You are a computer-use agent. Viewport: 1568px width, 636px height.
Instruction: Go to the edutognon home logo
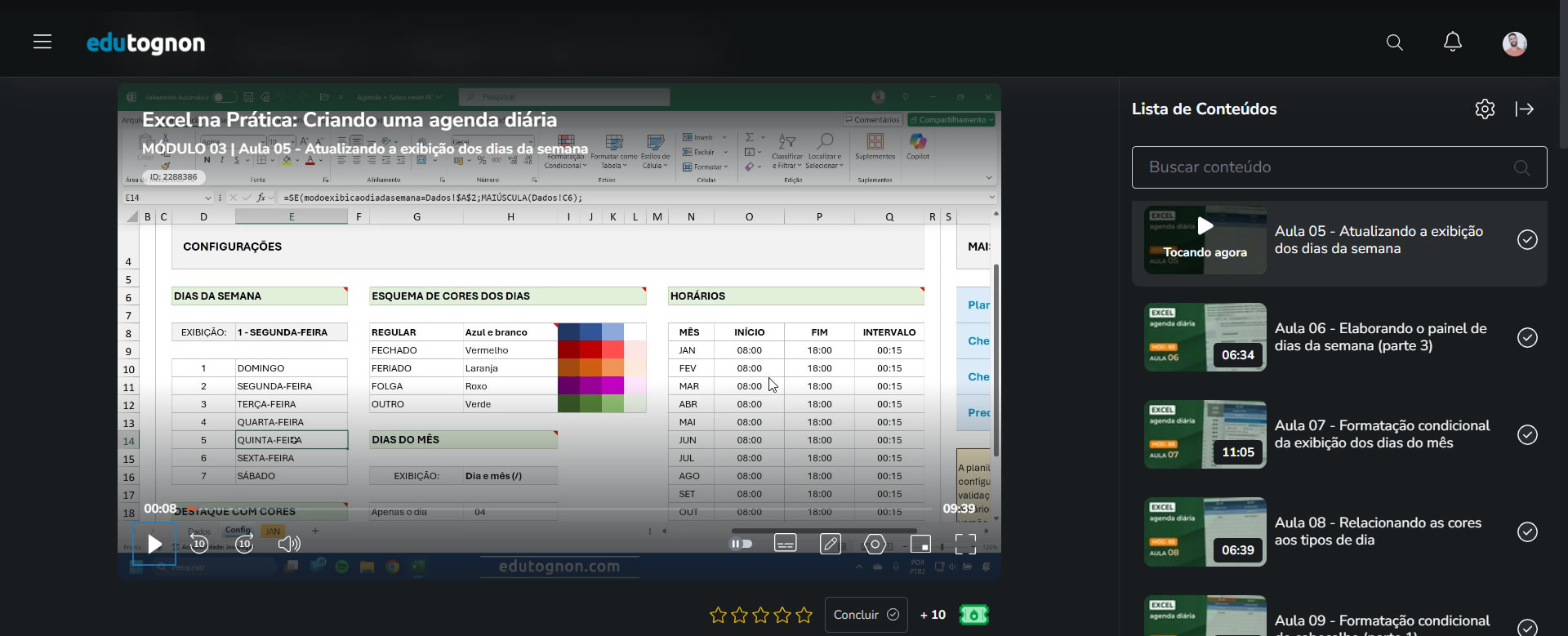coord(146,42)
